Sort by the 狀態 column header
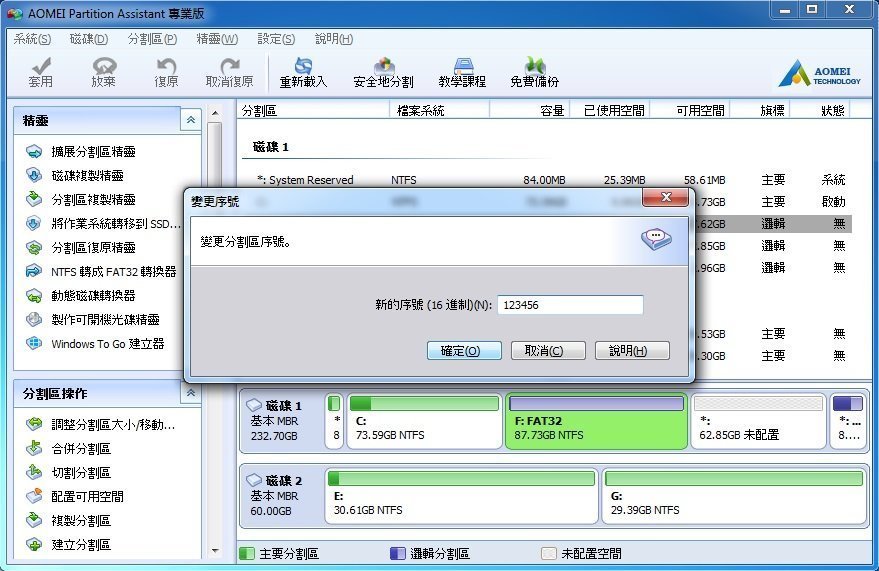 click(x=820, y=110)
